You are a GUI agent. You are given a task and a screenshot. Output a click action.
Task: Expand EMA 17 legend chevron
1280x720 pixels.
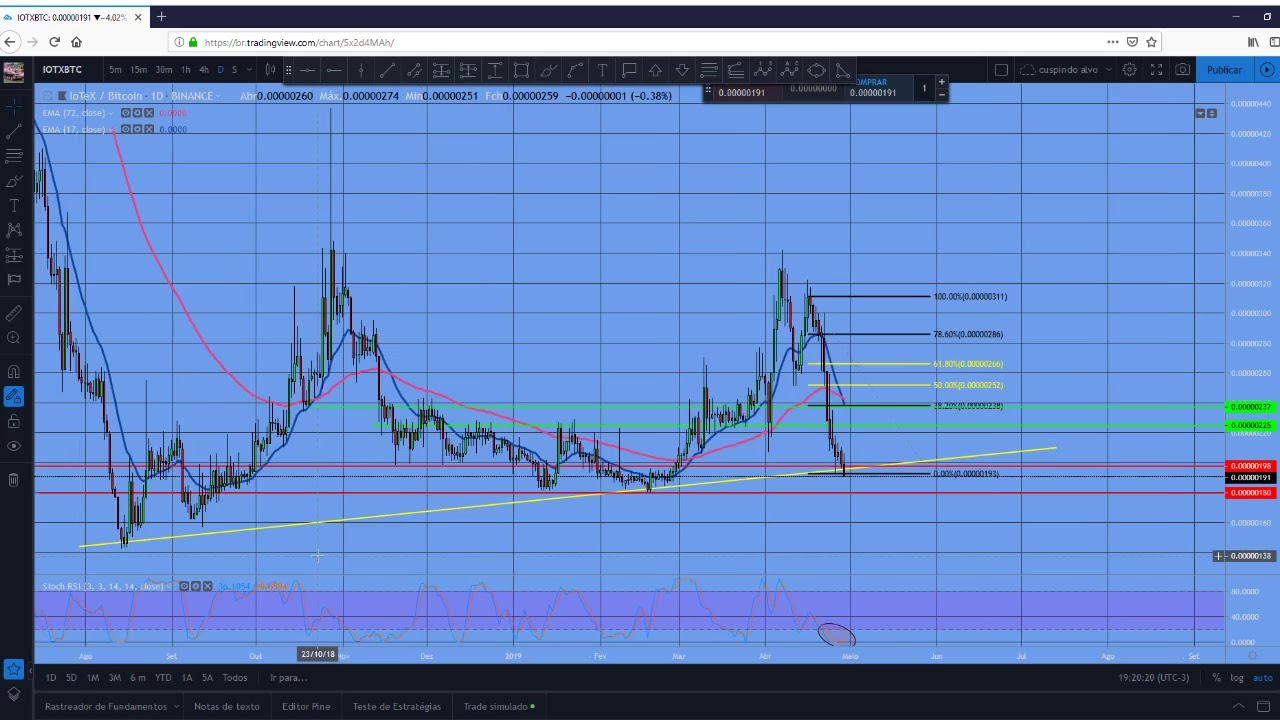[x=112, y=129]
